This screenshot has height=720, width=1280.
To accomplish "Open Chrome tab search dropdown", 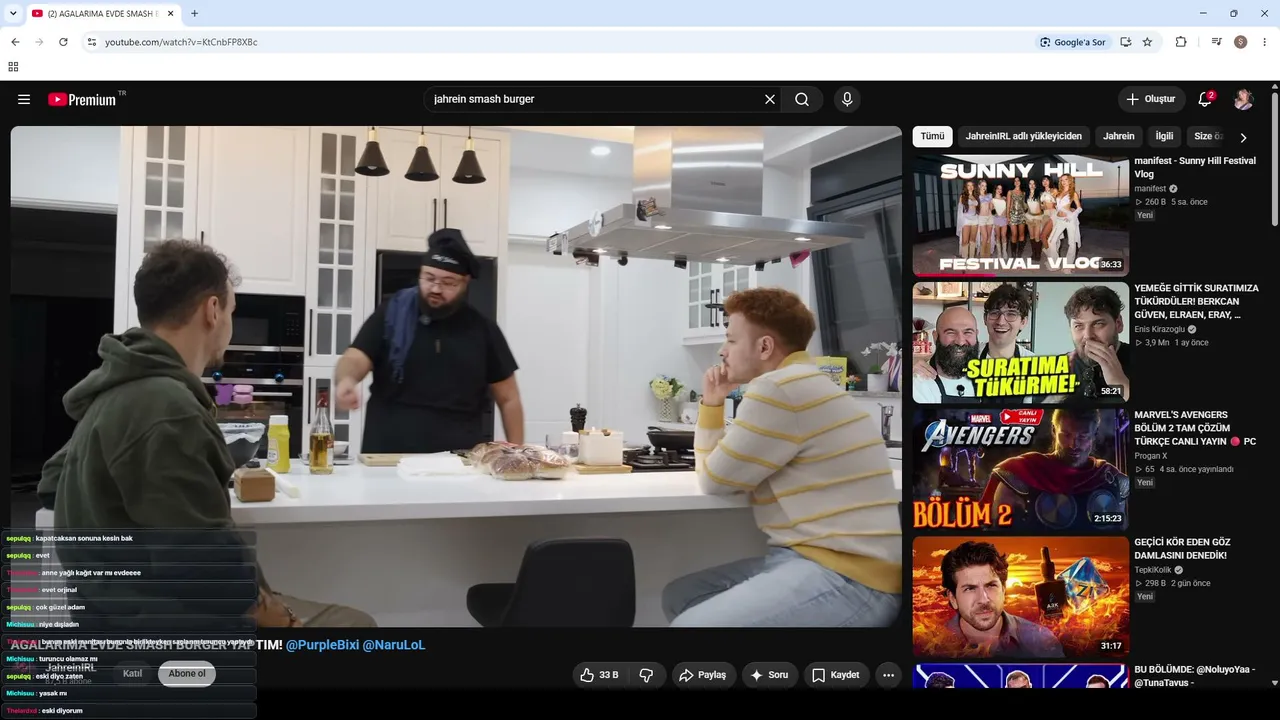I will (x=13, y=13).
